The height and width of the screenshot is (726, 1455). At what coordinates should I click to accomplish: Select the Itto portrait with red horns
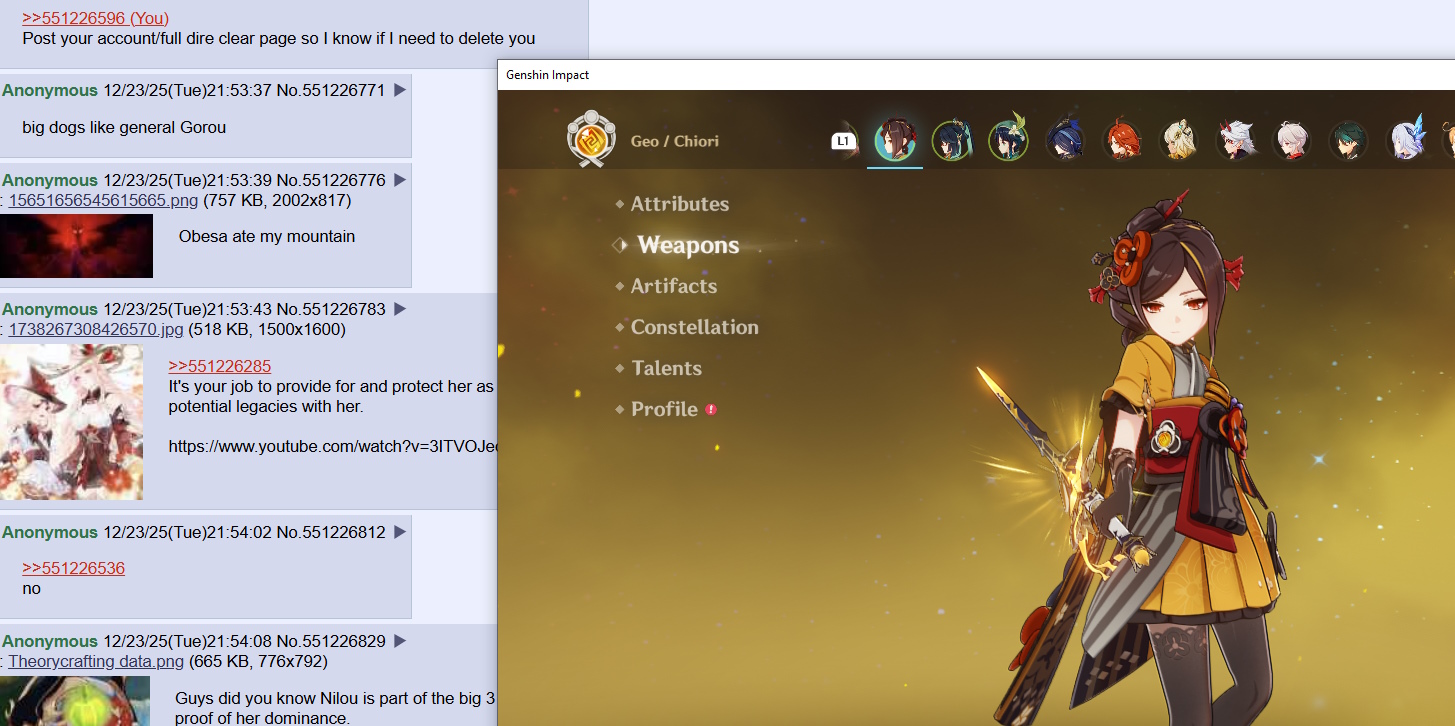1235,141
